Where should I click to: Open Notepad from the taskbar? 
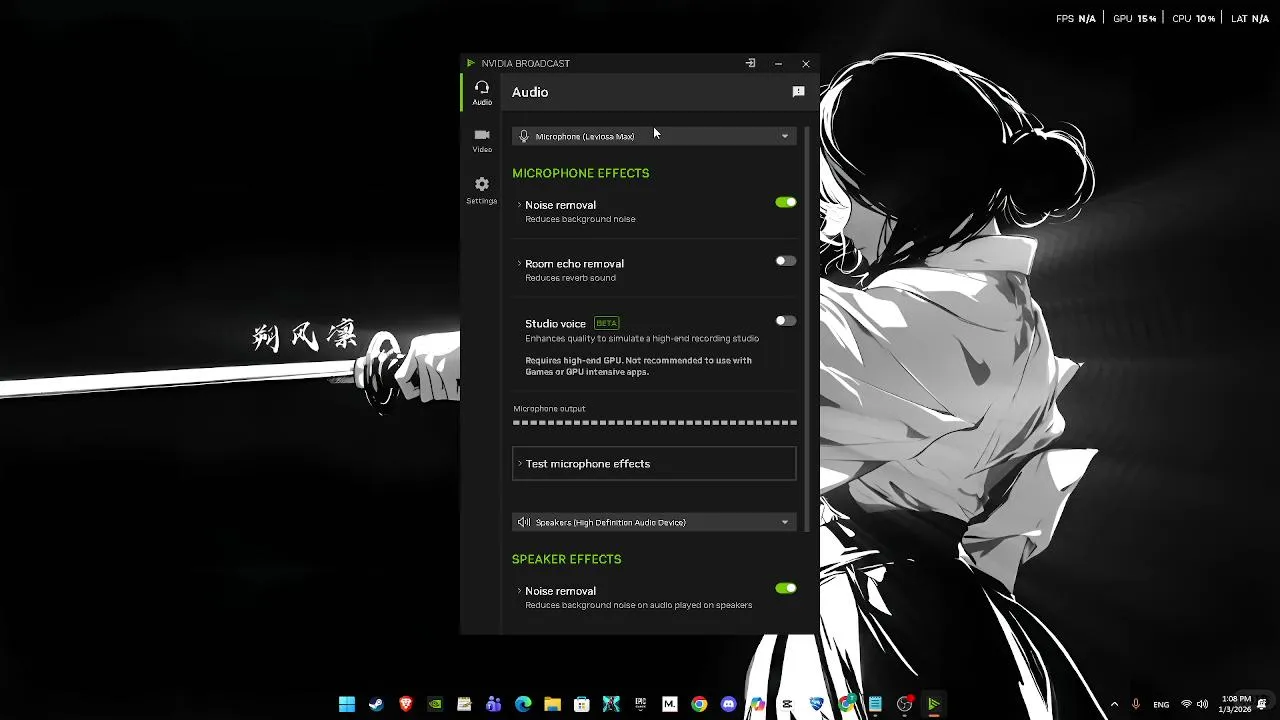875,704
